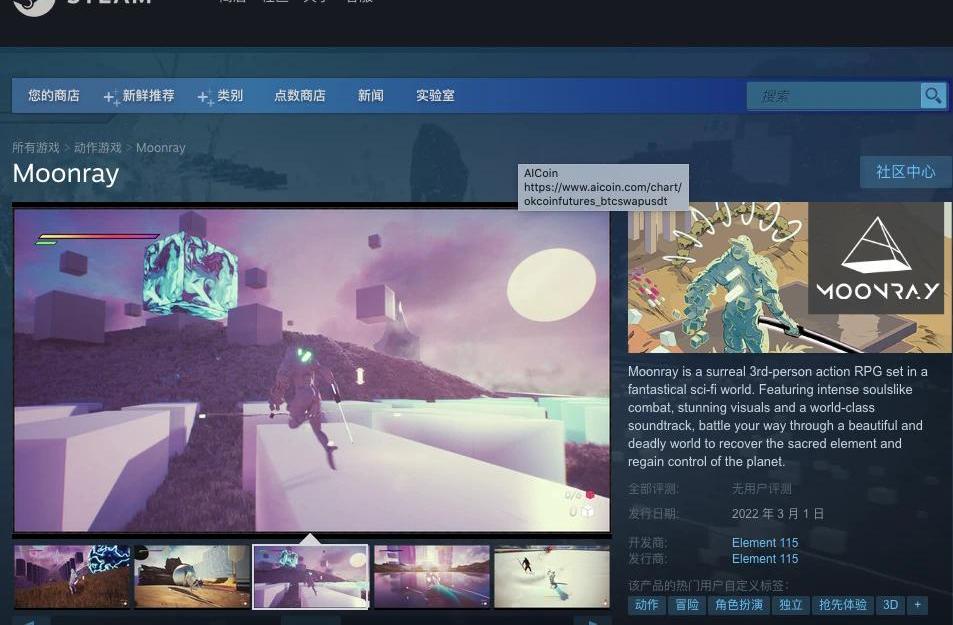This screenshot has width=953, height=625.
Task: Click the AICoin tooltip URL text
Action: (602, 194)
